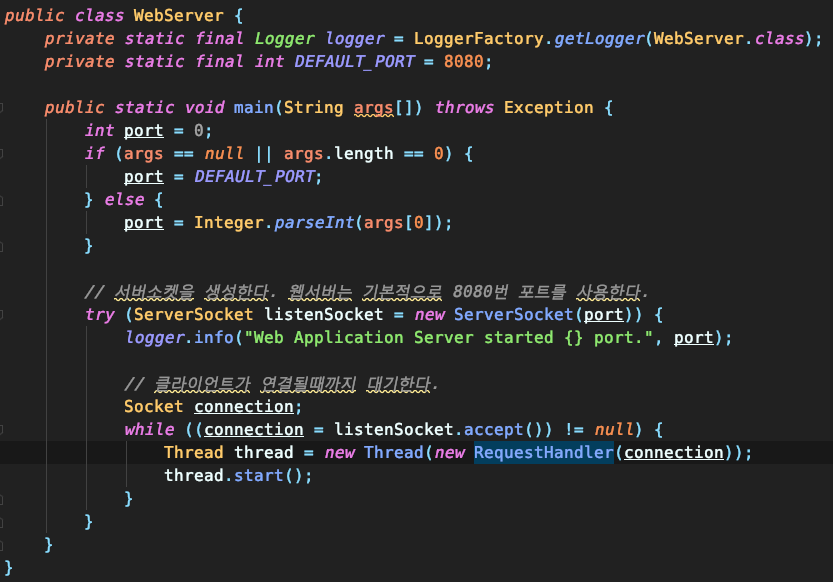Click connection in the "Socket connection;" declaration
Image resolution: width=833 pixels, height=582 pixels.
pyautogui.click(x=244, y=407)
